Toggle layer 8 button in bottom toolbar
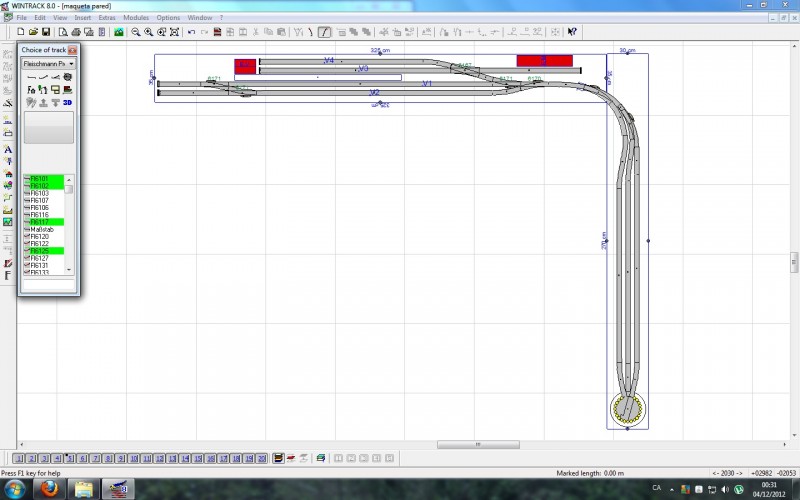 [x=108, y=458]
